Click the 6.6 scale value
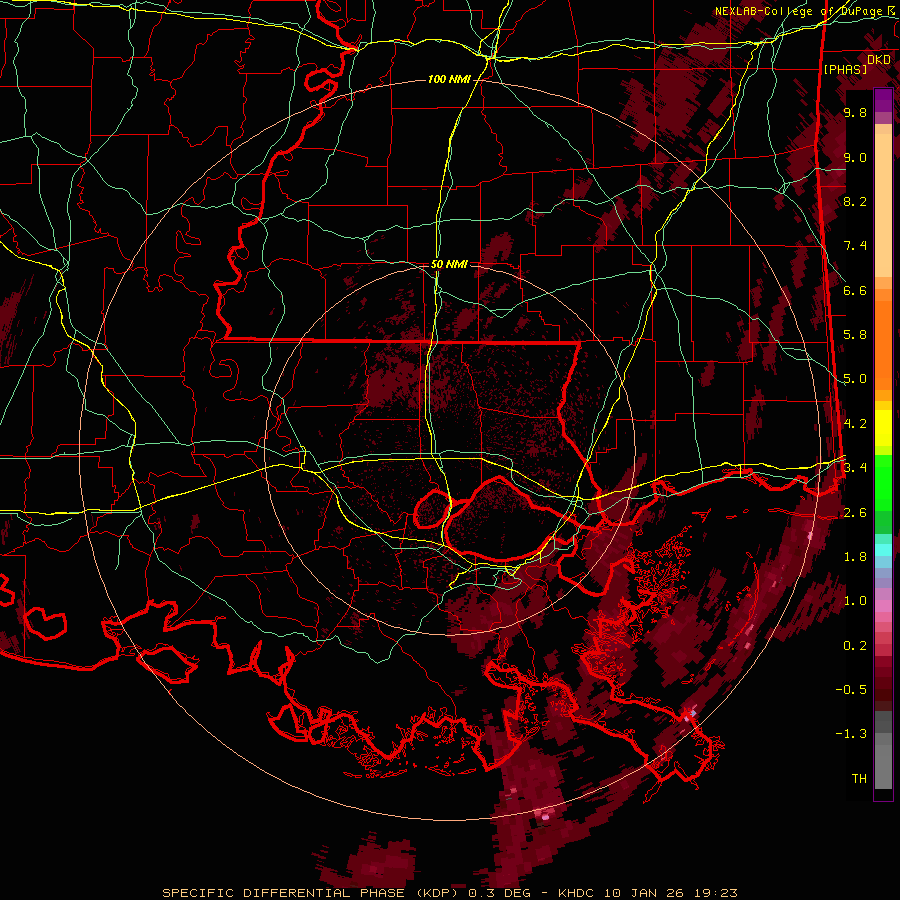This screenshot has width=900, height=900. (855, 291)
